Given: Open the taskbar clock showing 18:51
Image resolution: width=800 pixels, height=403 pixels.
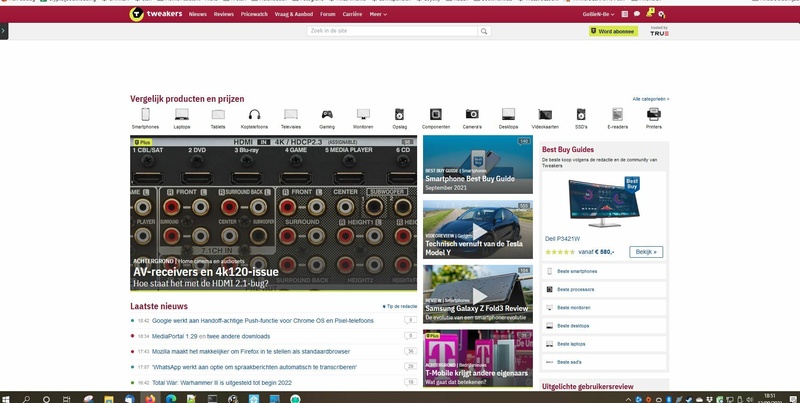Looking at the screenshot, I should (770, 398).
